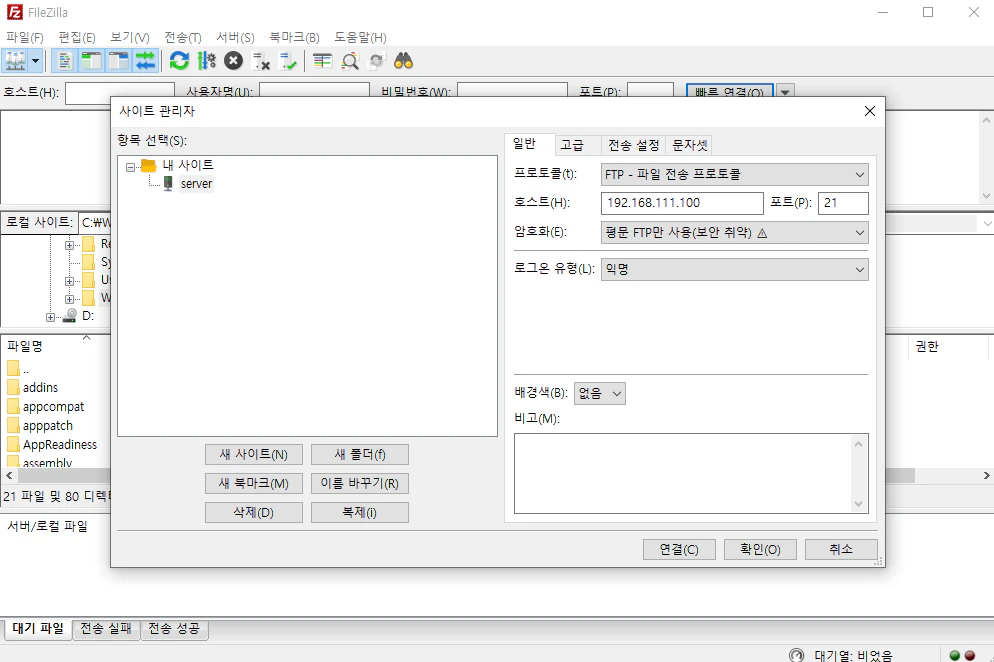Disconnect from server toolbar icon
994x662 pixels.
pyautogui.click(x=261, y=61)
